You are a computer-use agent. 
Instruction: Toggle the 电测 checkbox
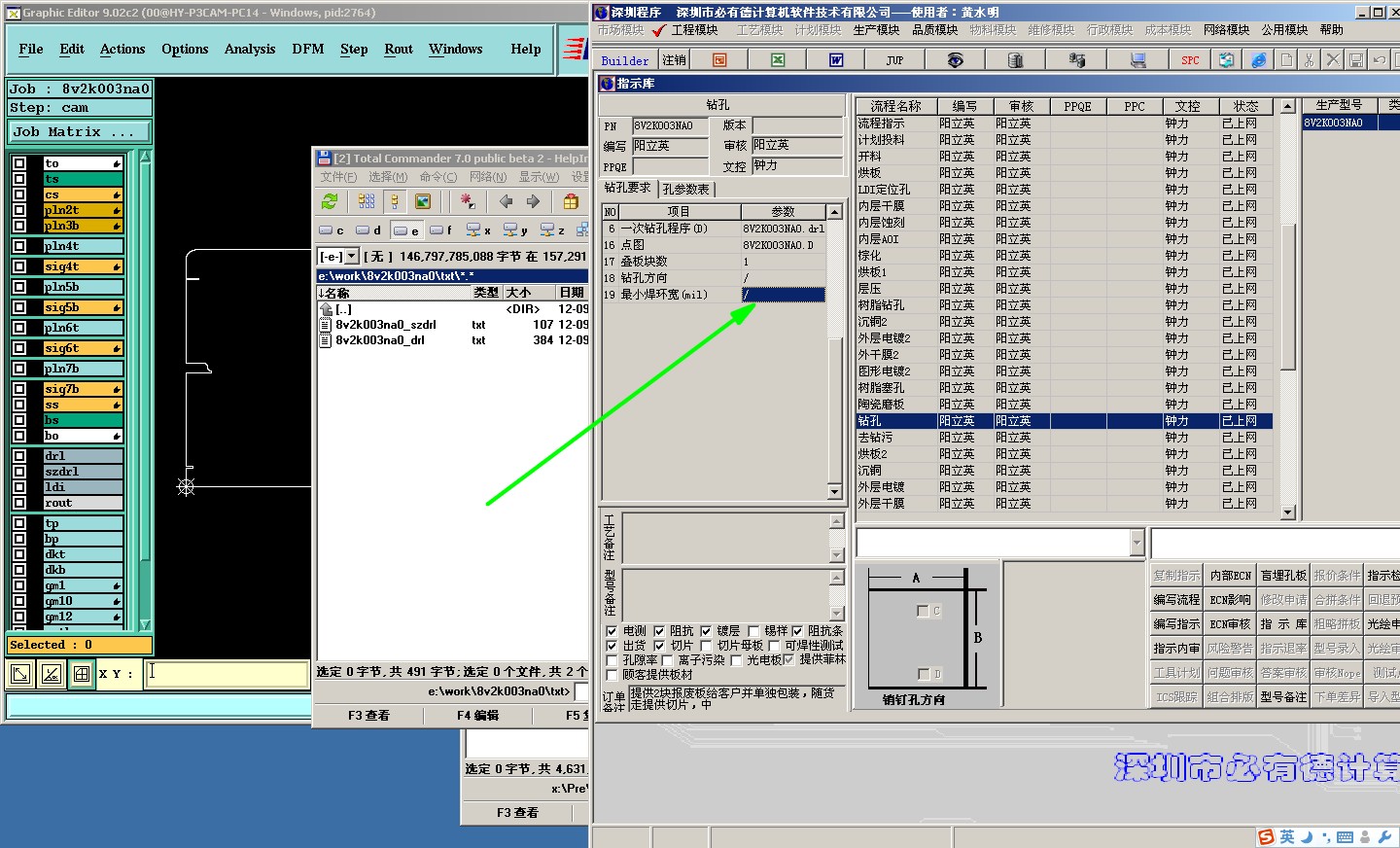click(x=612, y=631)
